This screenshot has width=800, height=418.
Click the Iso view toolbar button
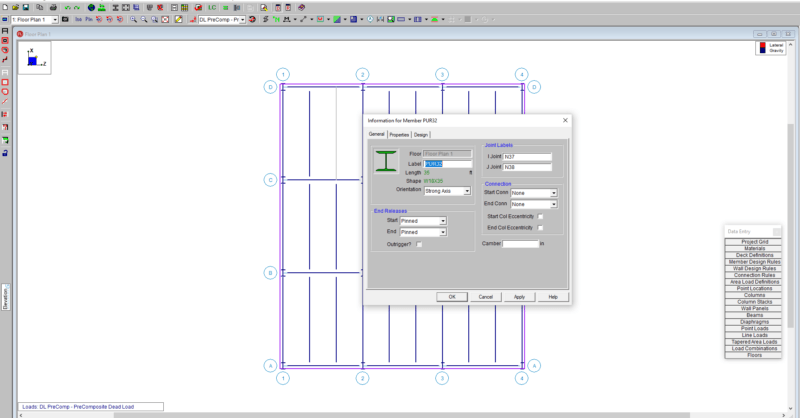coord(77,19)
